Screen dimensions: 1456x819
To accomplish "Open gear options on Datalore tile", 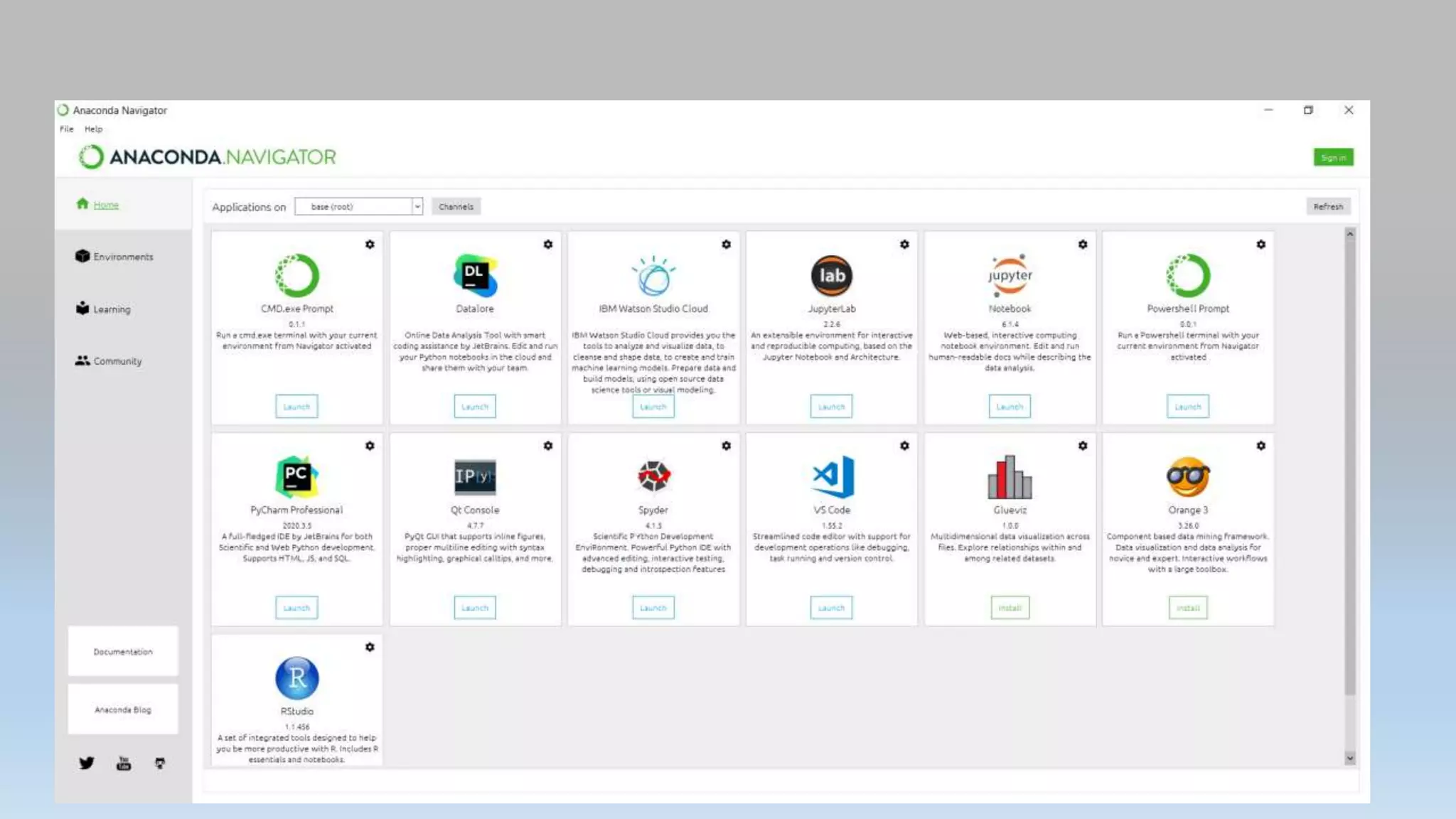I will [x=548, y=245].
